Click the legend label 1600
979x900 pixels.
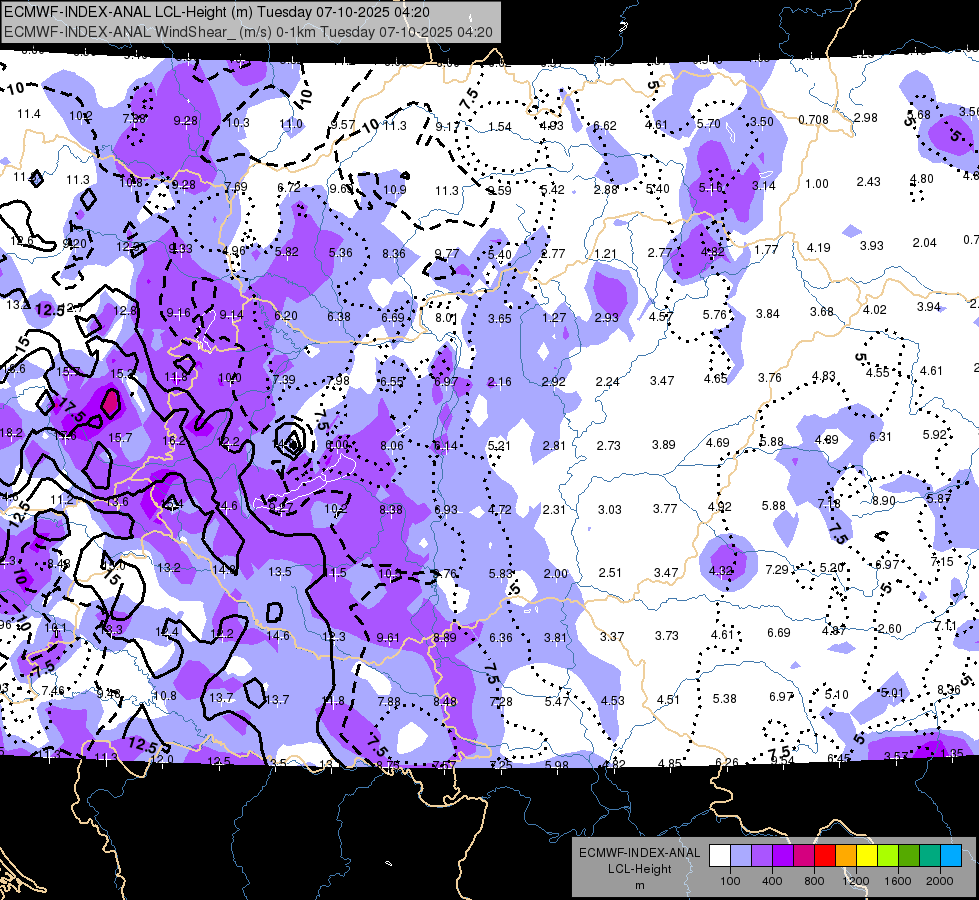(897, 881)
